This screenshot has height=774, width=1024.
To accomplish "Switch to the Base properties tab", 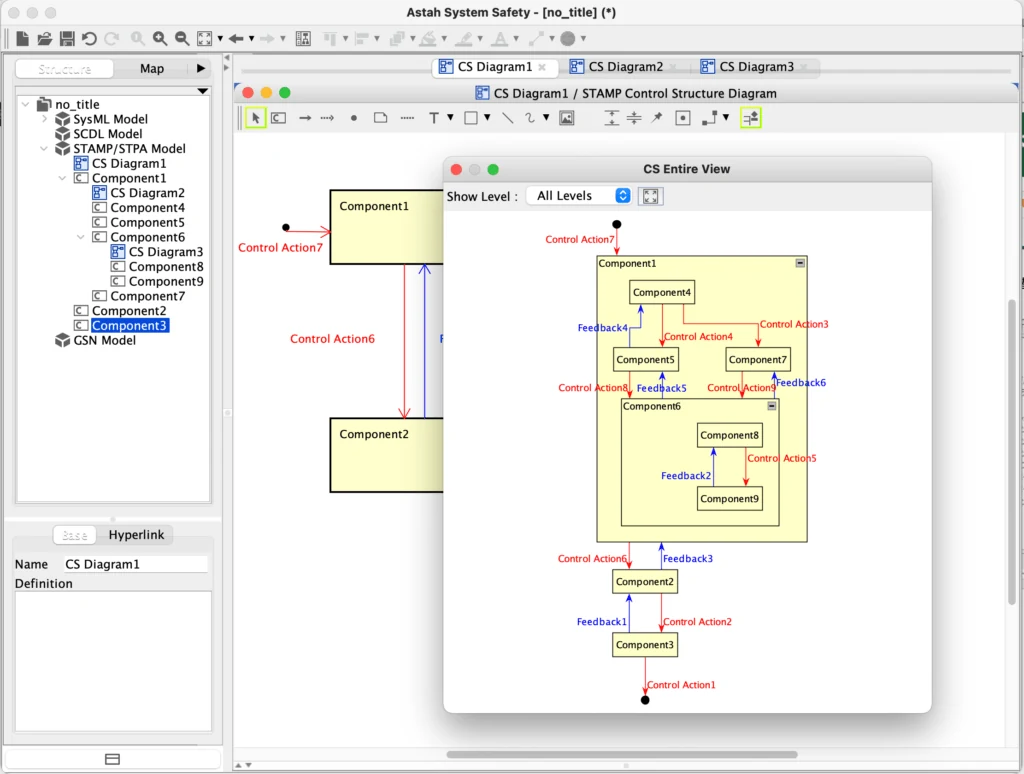I will 74,535.
